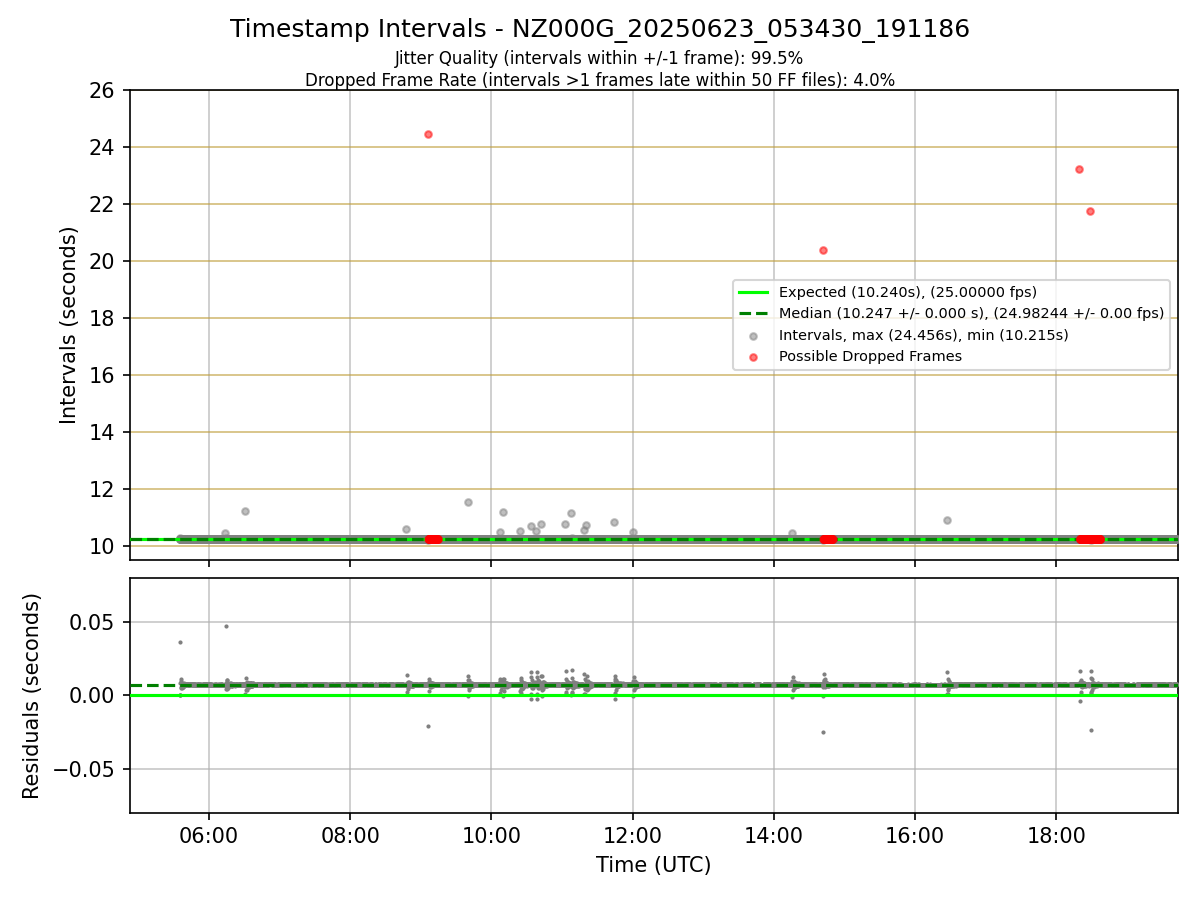The image size is (1200, 900).
Task: Click the 'Intervals (seconds)' y-axis label
Action: pos(68,324)
